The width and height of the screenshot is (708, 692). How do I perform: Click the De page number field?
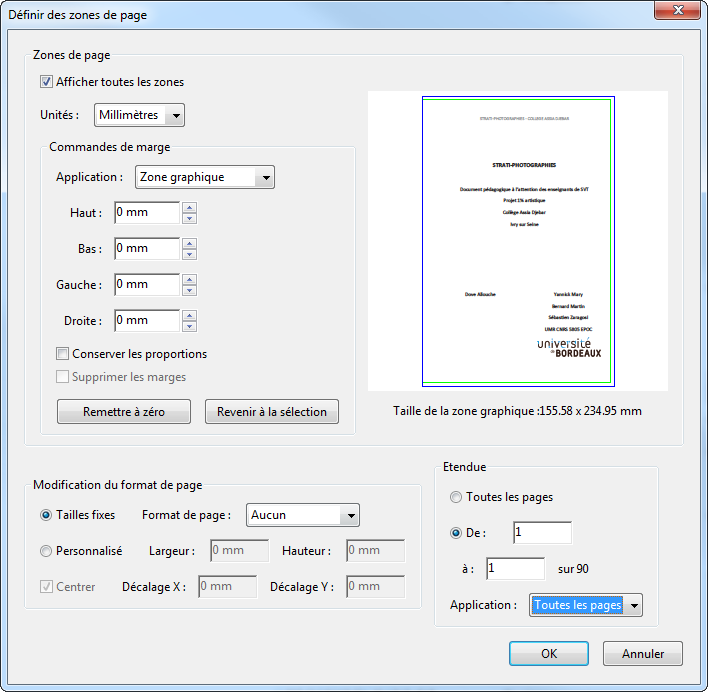542,533
